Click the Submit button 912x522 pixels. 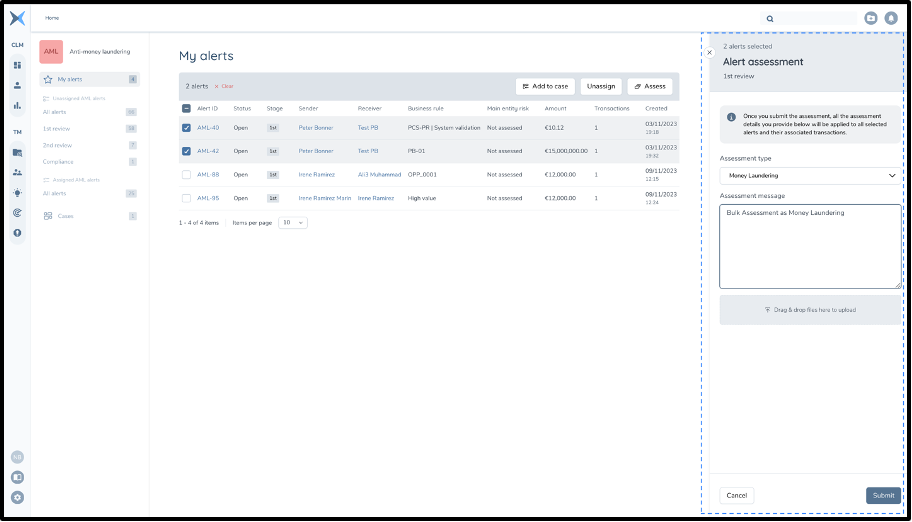882,495
